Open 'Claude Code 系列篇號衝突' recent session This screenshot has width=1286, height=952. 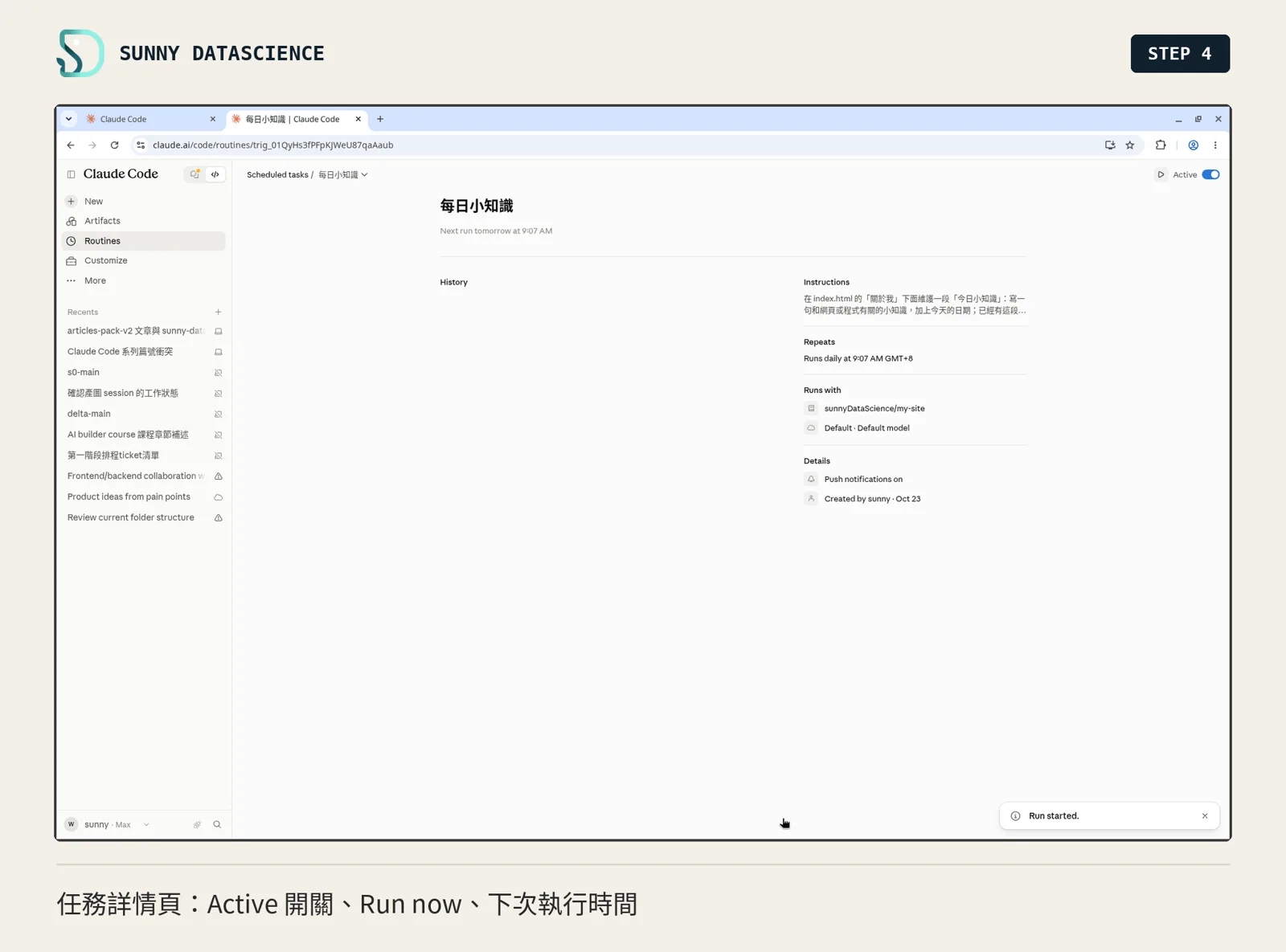[x=144, y=352]
